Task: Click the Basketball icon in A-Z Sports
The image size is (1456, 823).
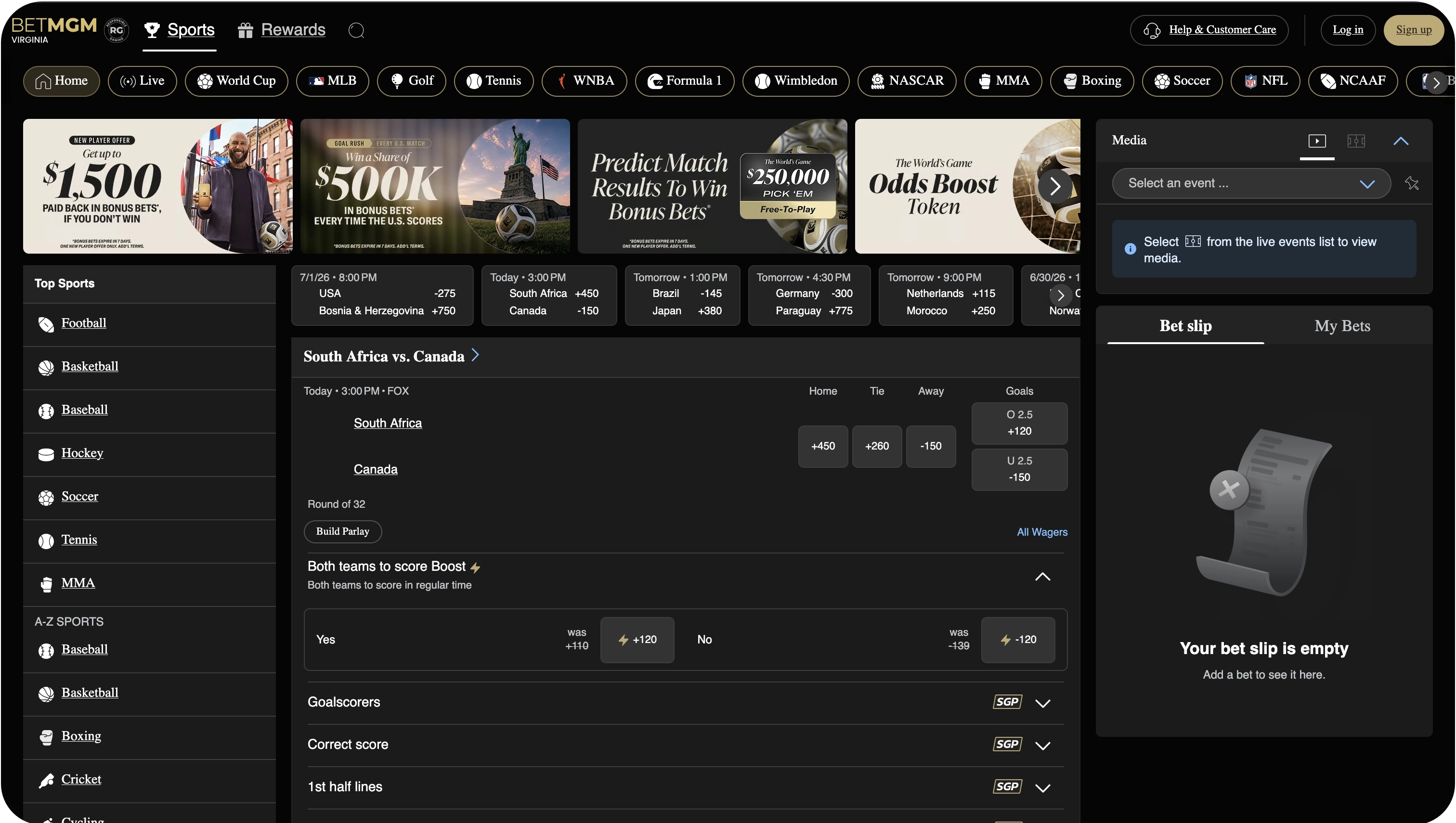Action: pyautogui.click(x=46, y=694)
